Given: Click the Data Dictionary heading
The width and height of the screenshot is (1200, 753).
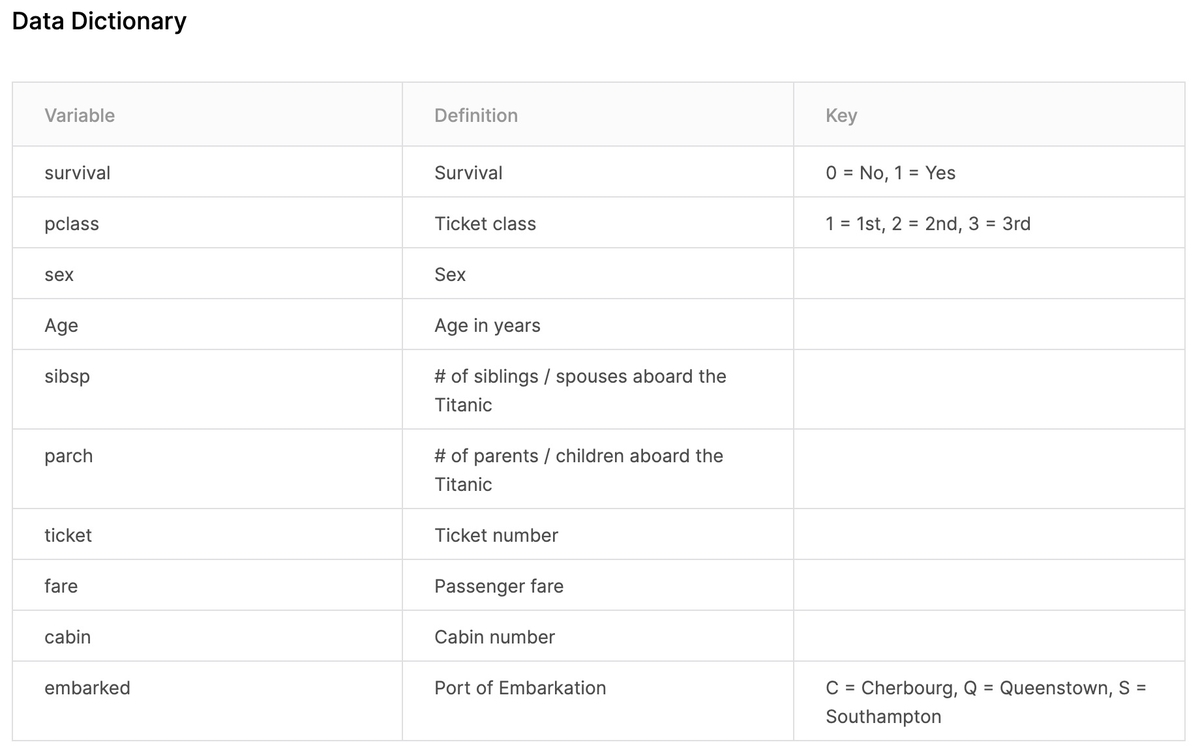Looking at the screenshot, I should coord(99,21).
